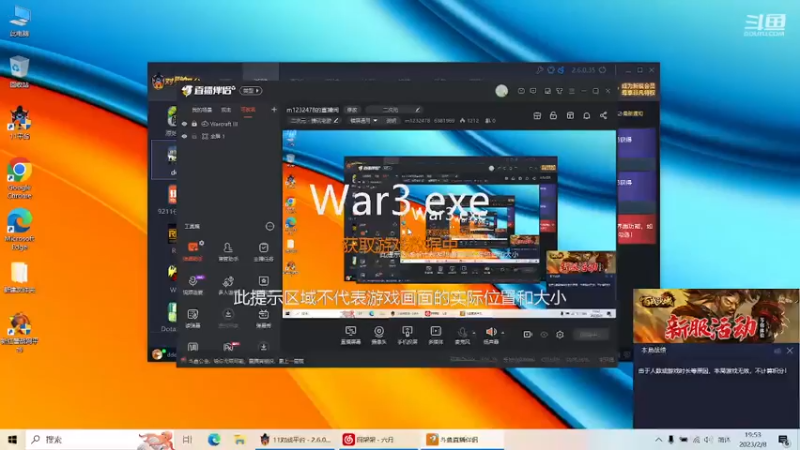Open the Windows Start menu
This screenshot has width=800, height=450.
[x=12, y=439]
